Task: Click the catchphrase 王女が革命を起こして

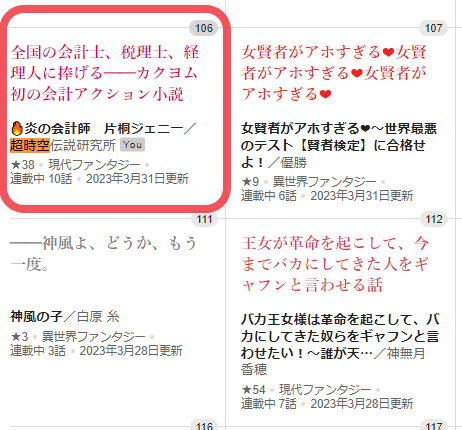Action: [x=335, y=264]
